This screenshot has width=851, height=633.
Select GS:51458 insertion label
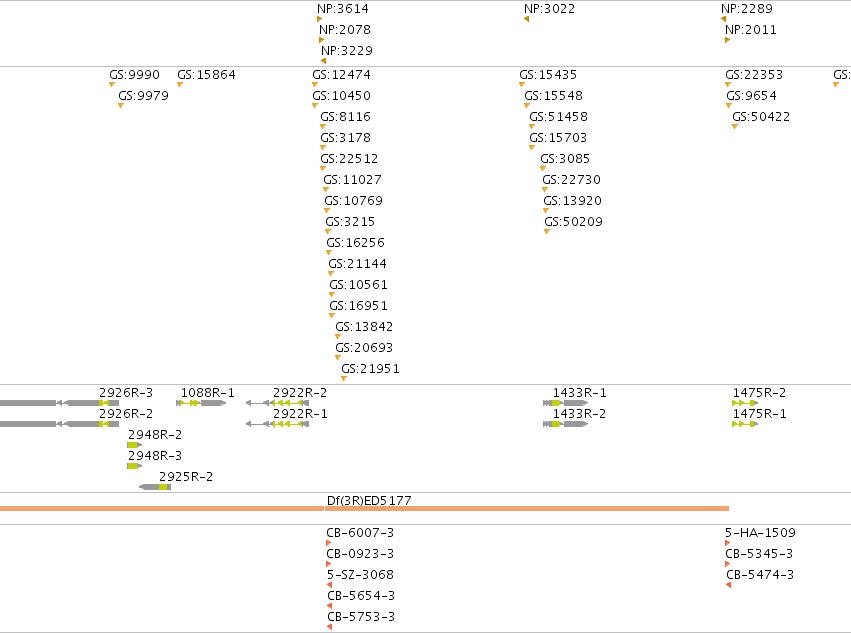pyautogui.click(x=559, y=117)
